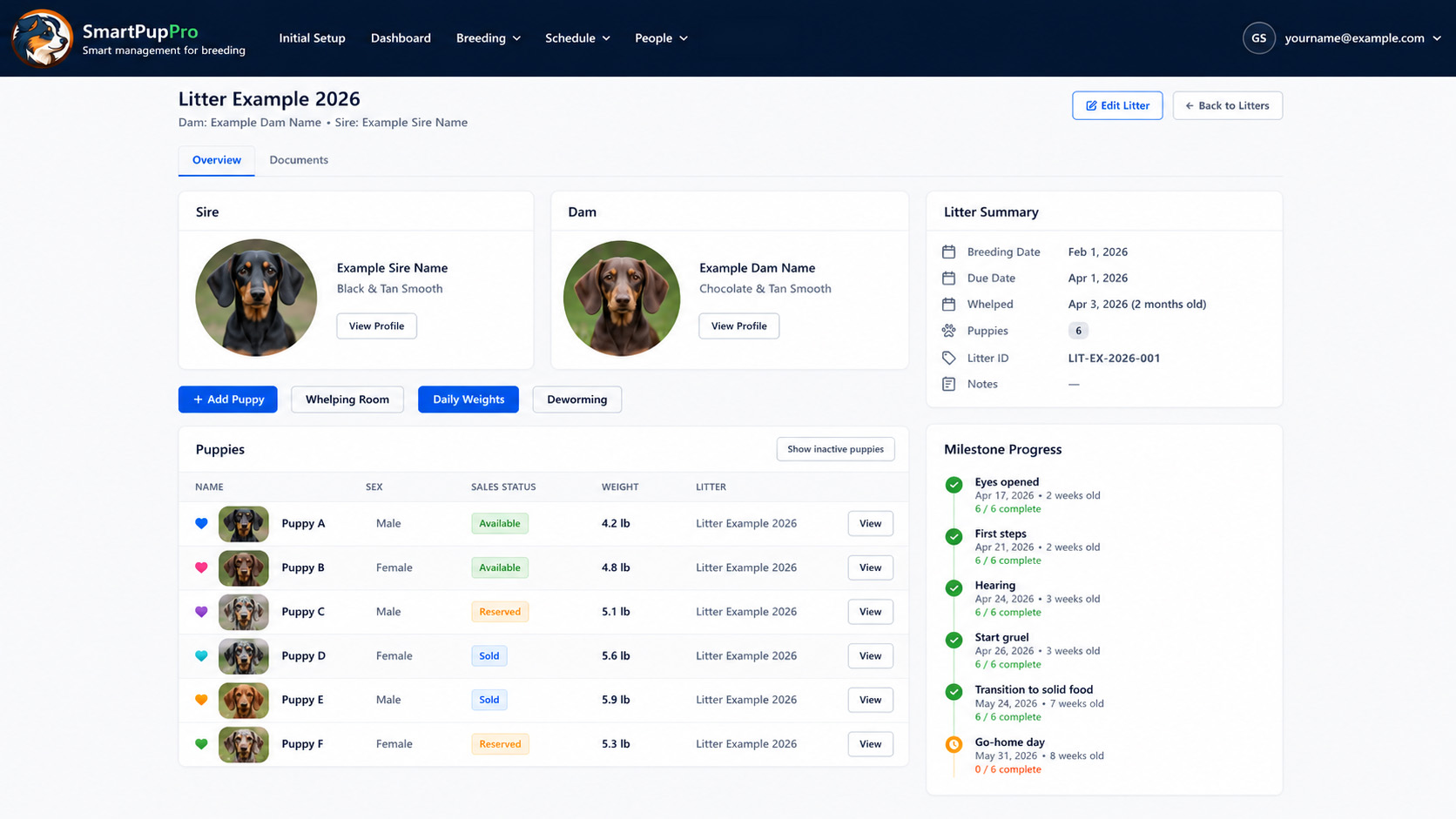Image resolution: width=1456 pixels, height=819 pixels.
Task: Go to Initial Setup
Action: pyautogui.click(x=312, y=38)
